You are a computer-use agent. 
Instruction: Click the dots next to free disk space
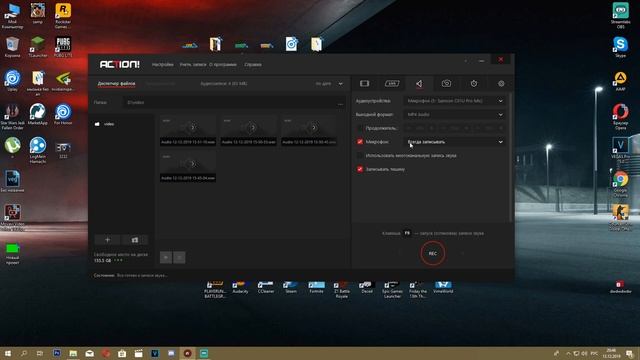point(118,260)
